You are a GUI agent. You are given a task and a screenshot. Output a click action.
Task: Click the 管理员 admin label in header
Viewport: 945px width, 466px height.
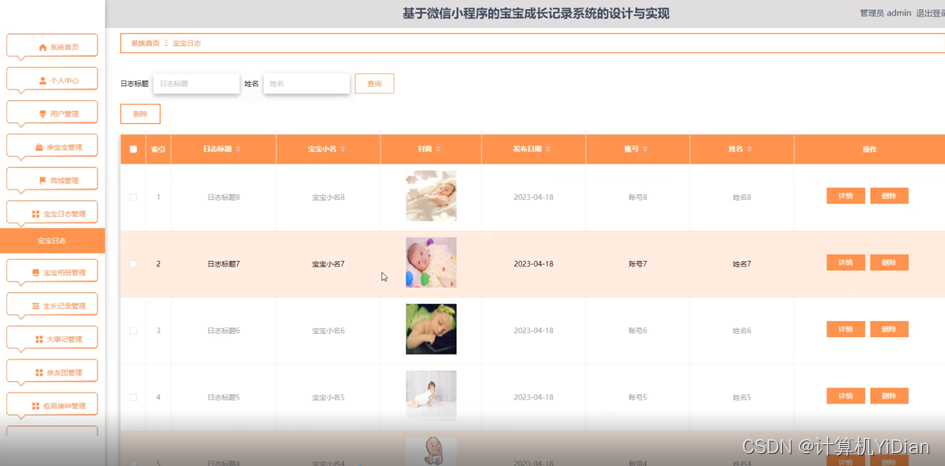pyautogui.click(x=885, y=13)
